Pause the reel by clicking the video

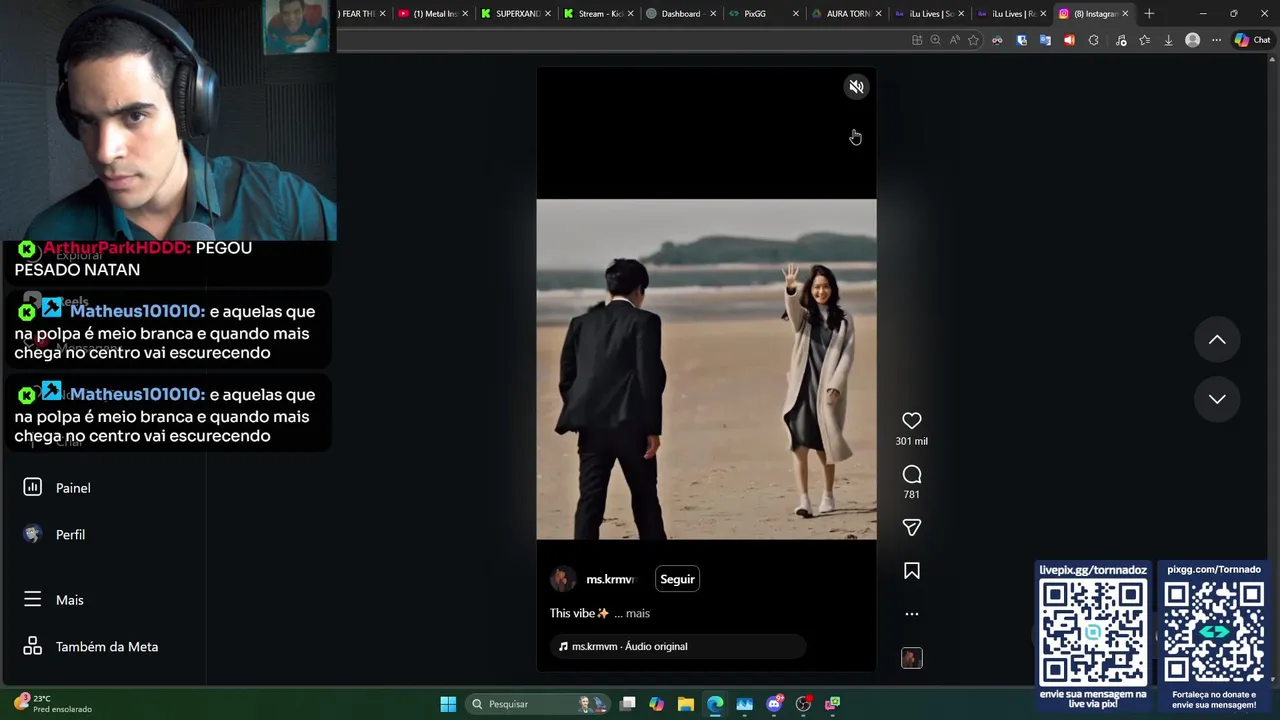[x=706, y=369]
